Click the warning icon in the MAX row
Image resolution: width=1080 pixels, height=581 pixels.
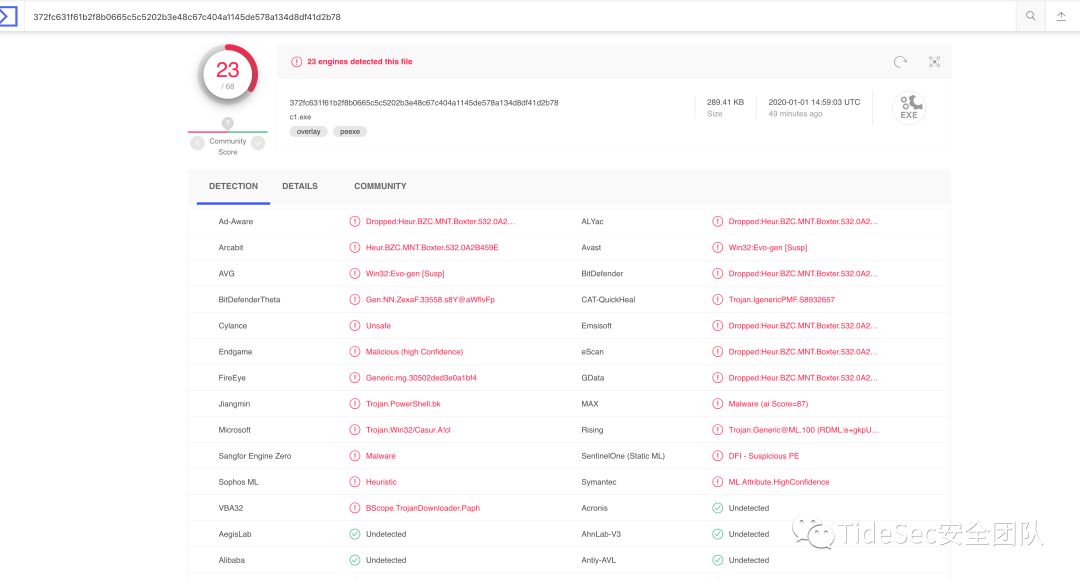pos(718,404)
